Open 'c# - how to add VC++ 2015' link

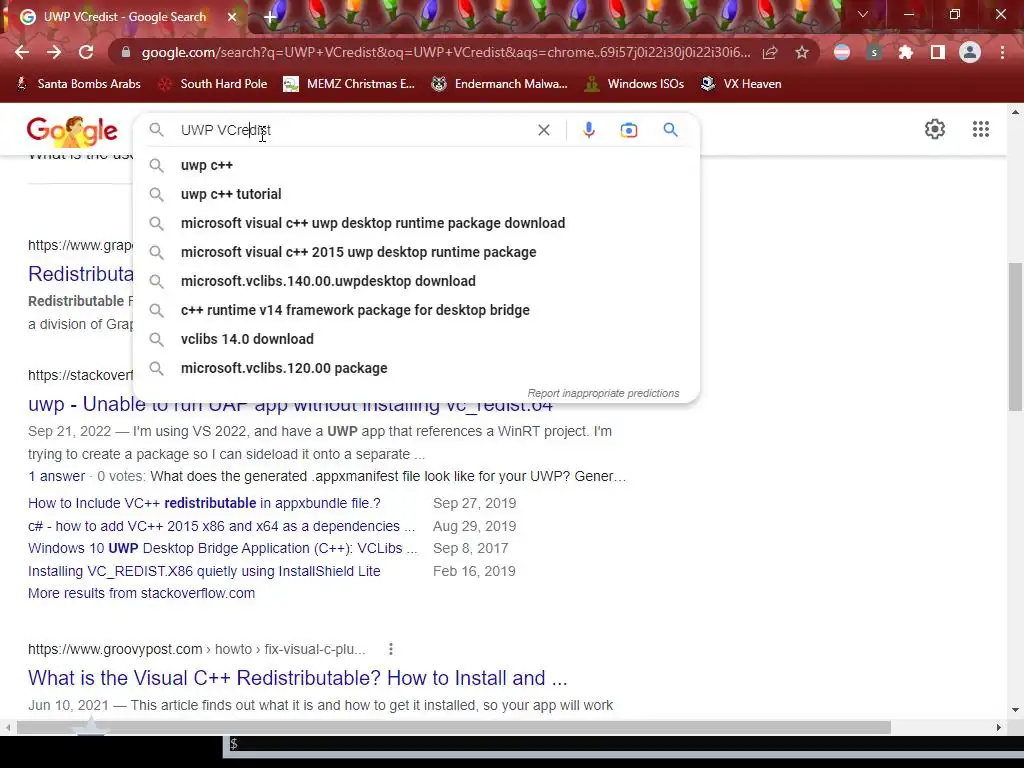point(221,526)
